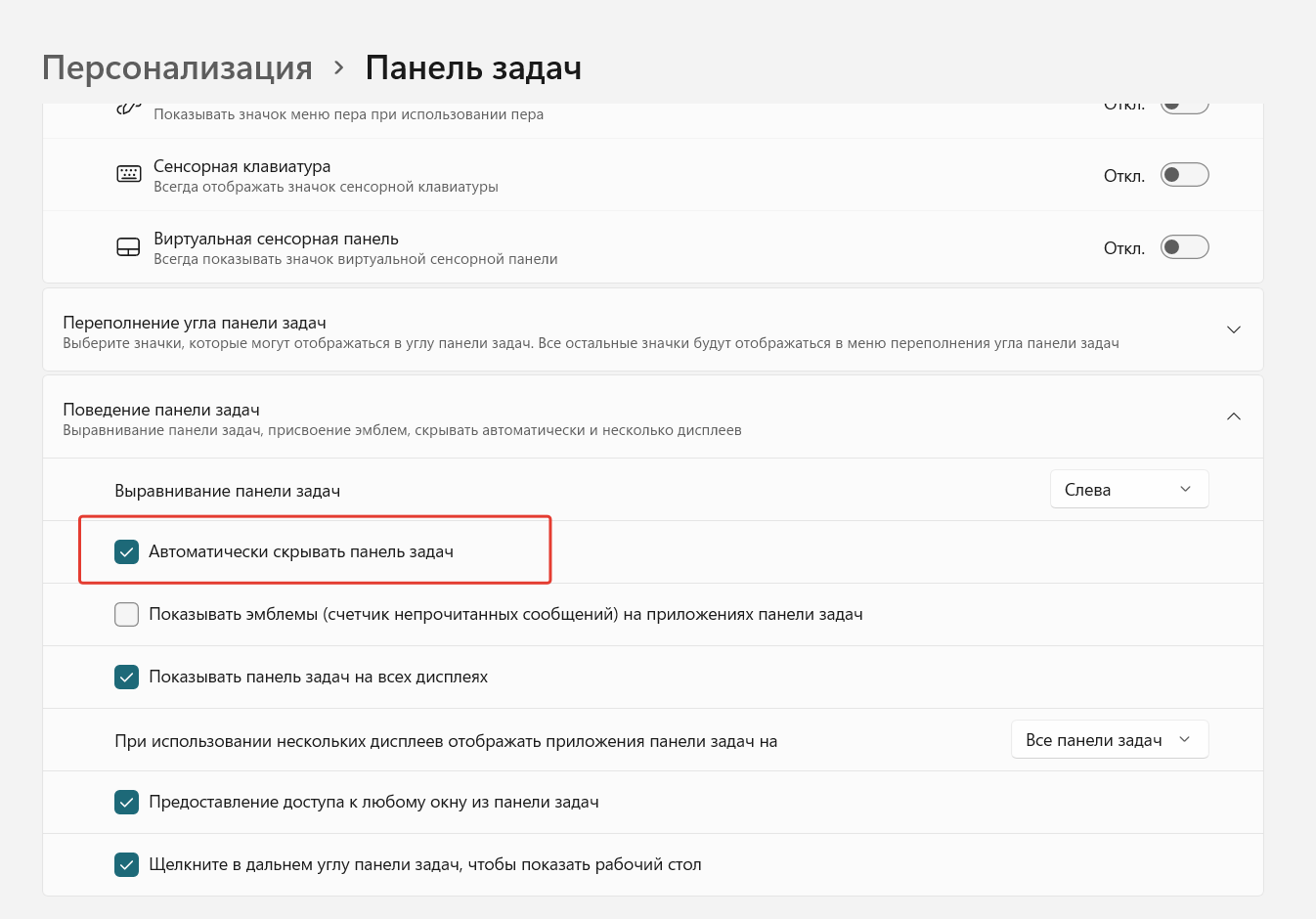Uncheck Показывать панель задач на всех дисплеях

126,677
